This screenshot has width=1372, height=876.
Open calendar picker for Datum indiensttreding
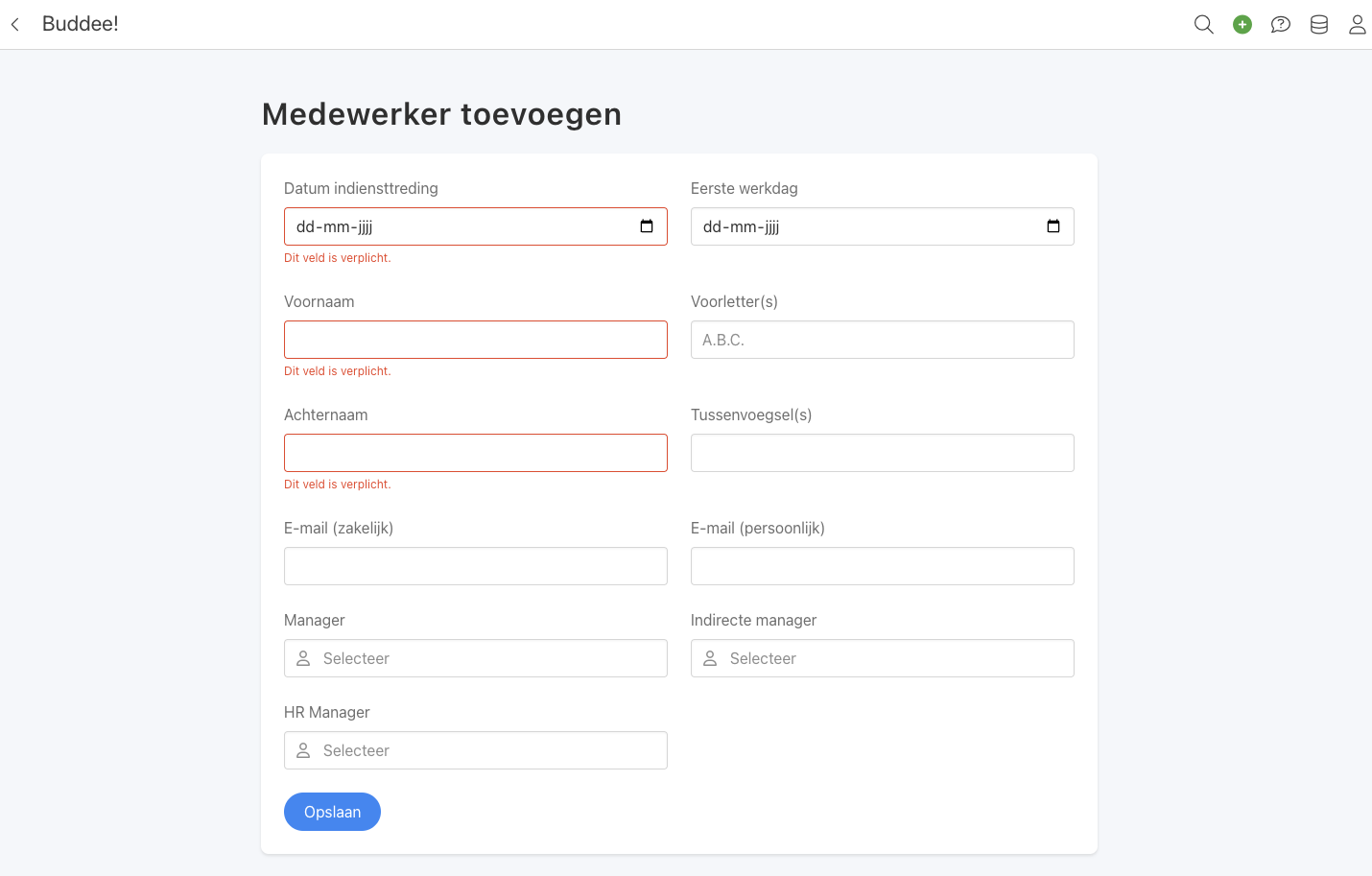click(x=647, y=226)
